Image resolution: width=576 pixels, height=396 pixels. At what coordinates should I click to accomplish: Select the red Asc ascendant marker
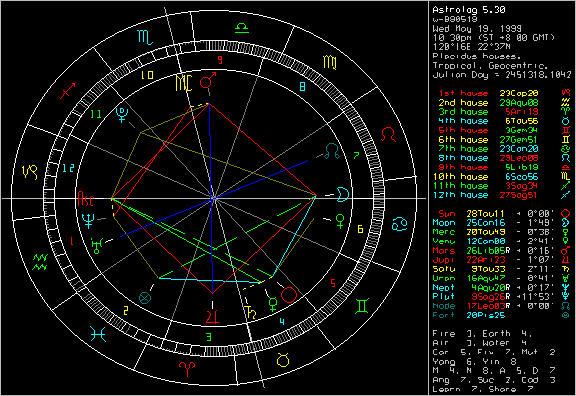pyautogui.click(x=86, y=199)
